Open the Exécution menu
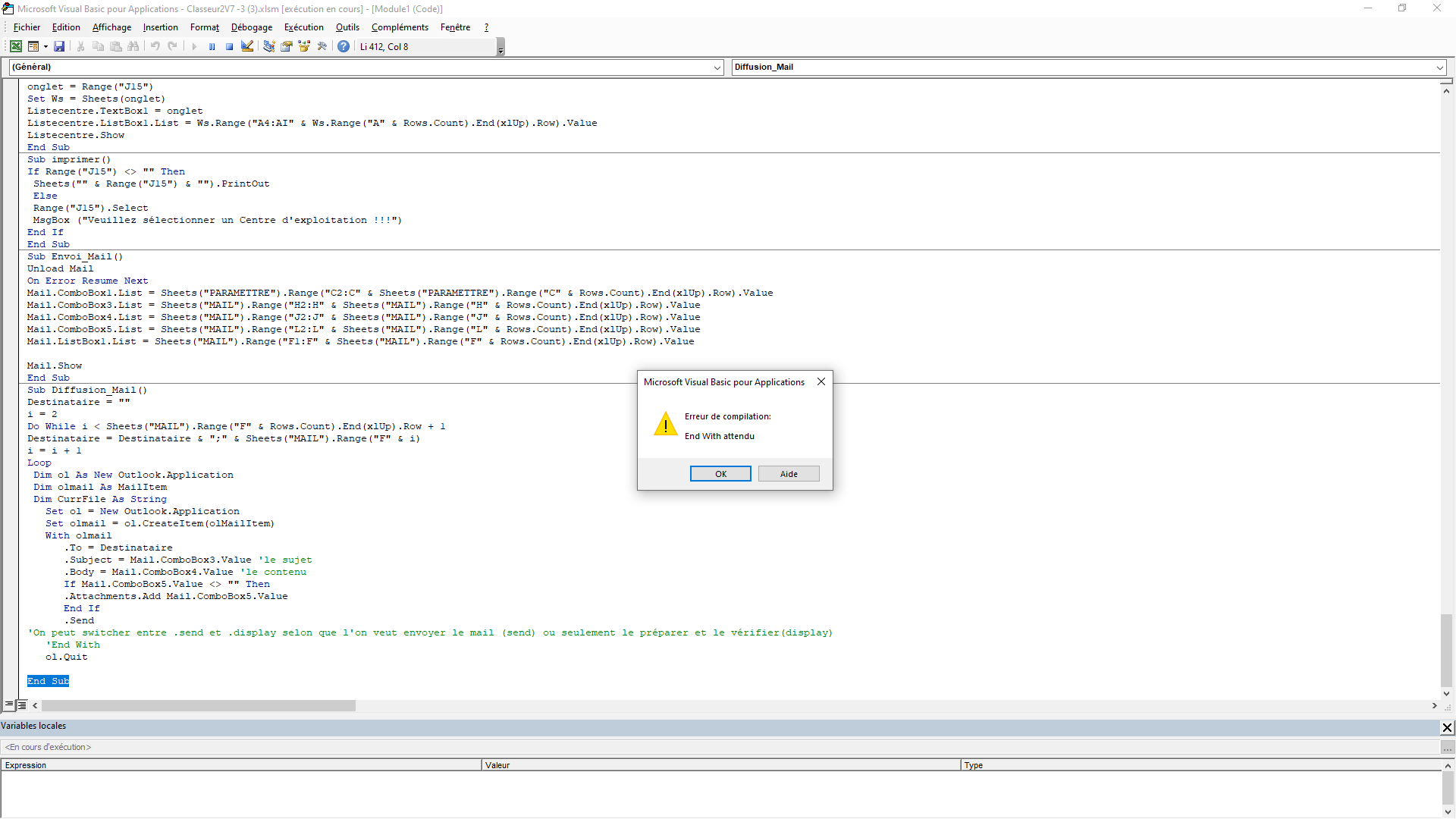The height and width of the screenshot is (819, 1456). (303, 27)
